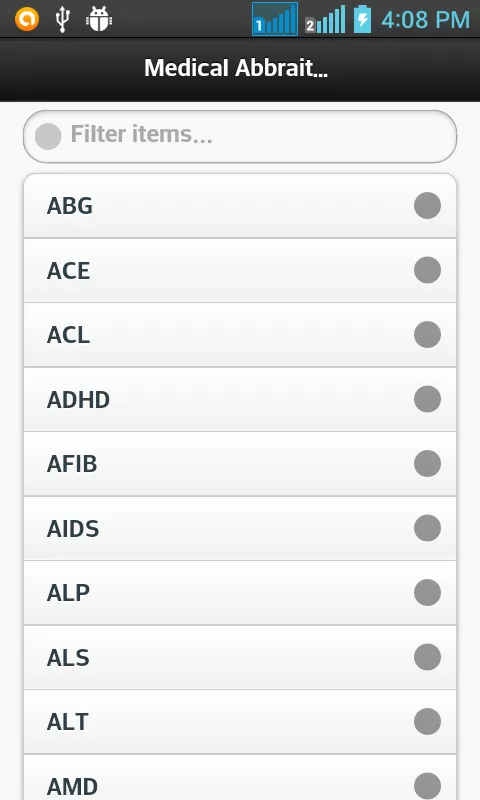The height and width of the screenshot is (800, 480).
Task: Open the ACE abbreviation entry
Action: 240,270
